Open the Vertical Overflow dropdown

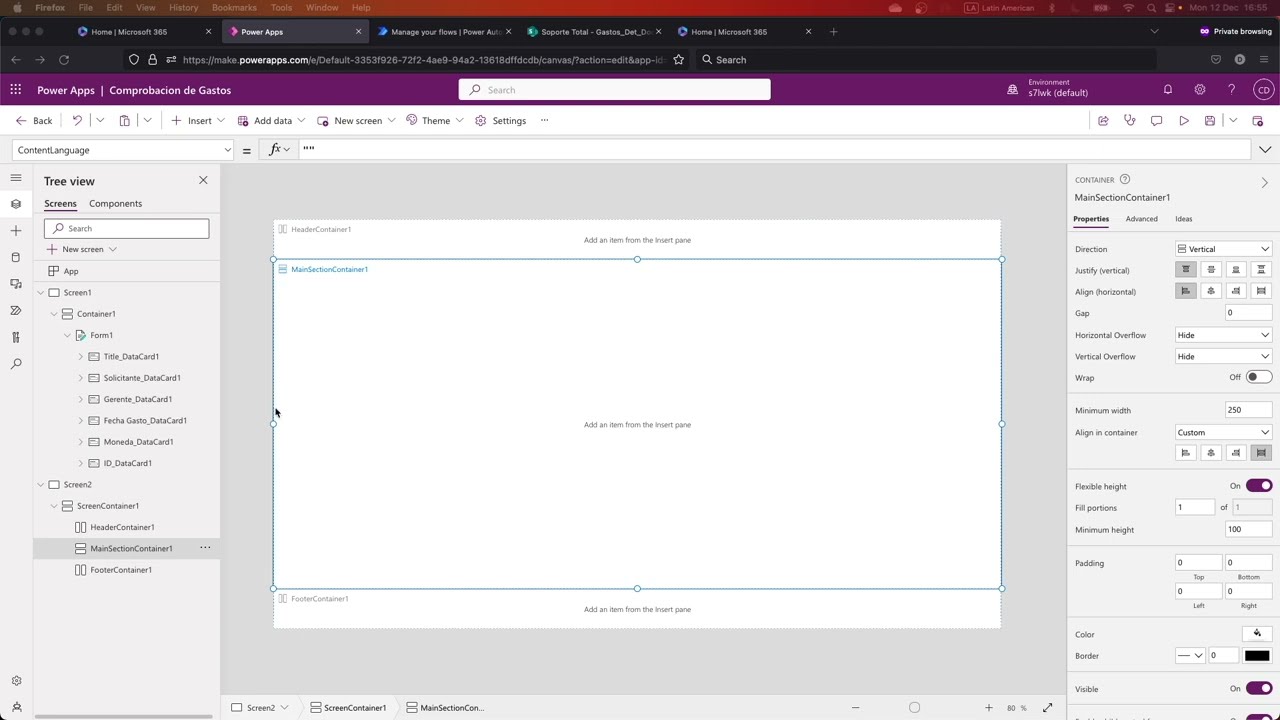point(1223,356)
